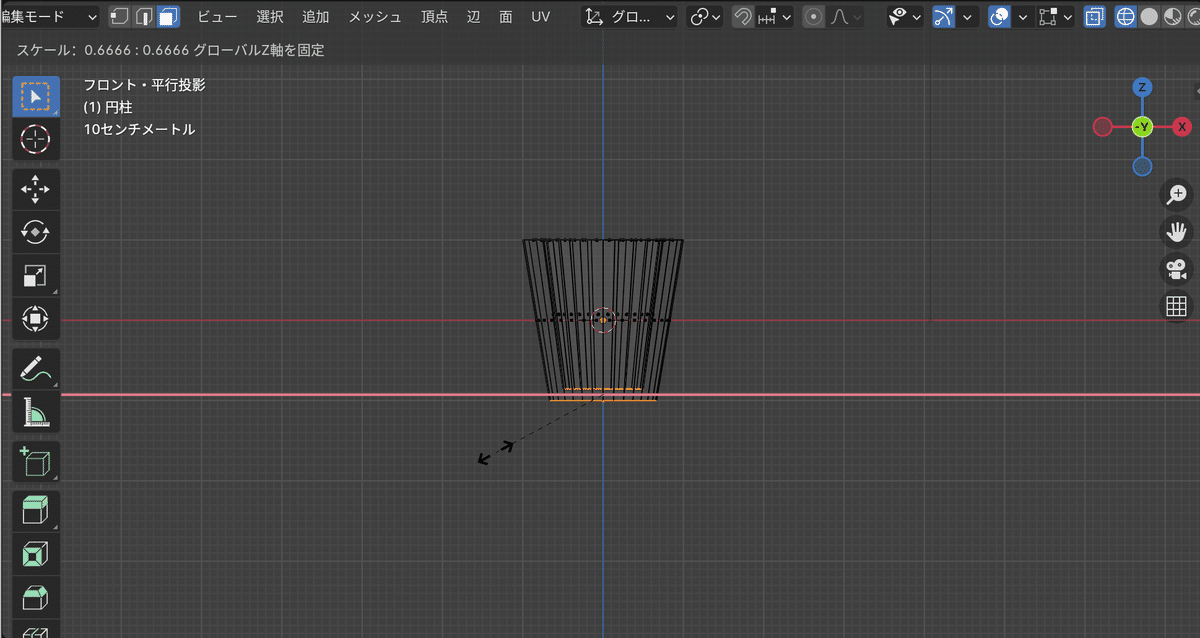
Task: Open the 面 menu
Action: (506, 17)
